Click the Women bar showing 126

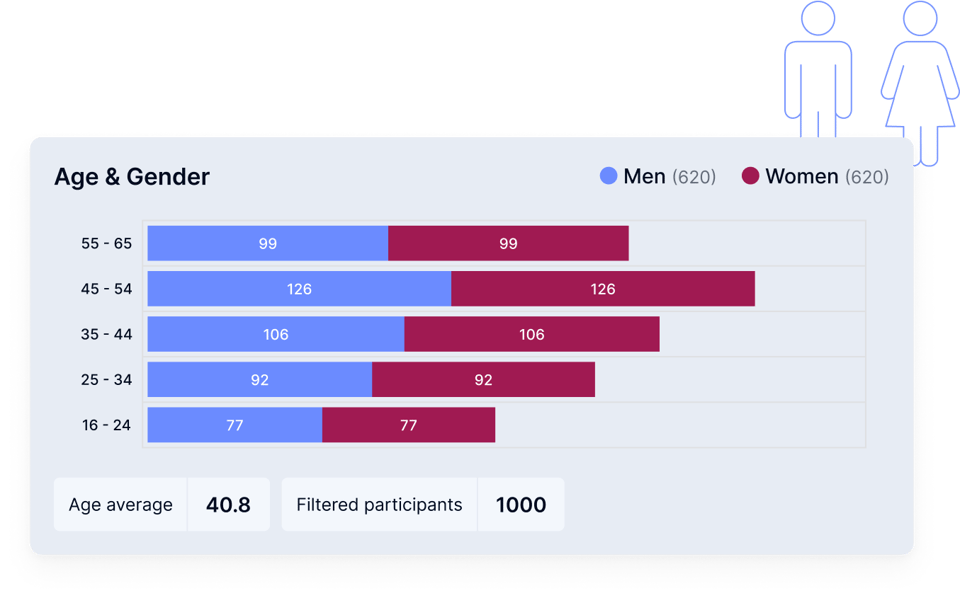602,289
